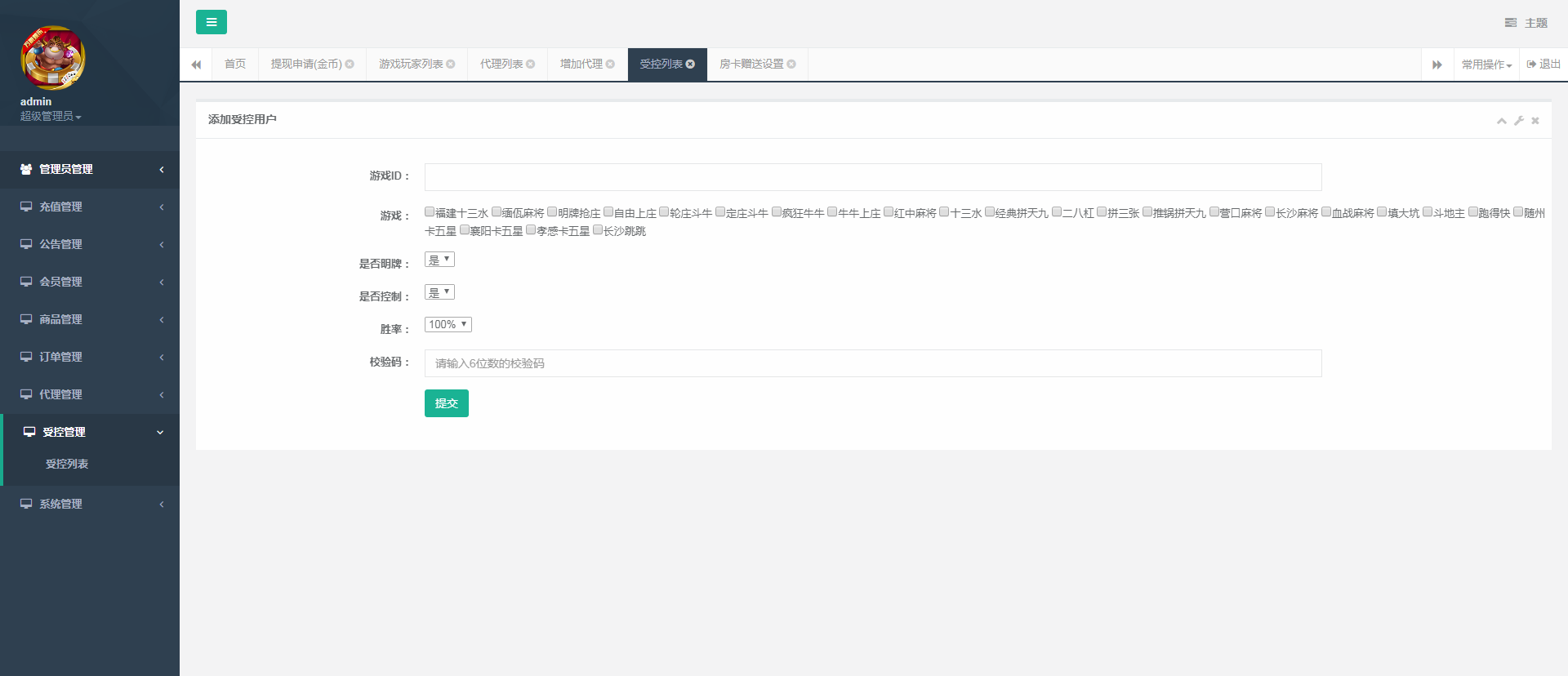Close the 提现申请(金币) tab via its x icon
1568x676 pixels.
click(x=350, y=64)
